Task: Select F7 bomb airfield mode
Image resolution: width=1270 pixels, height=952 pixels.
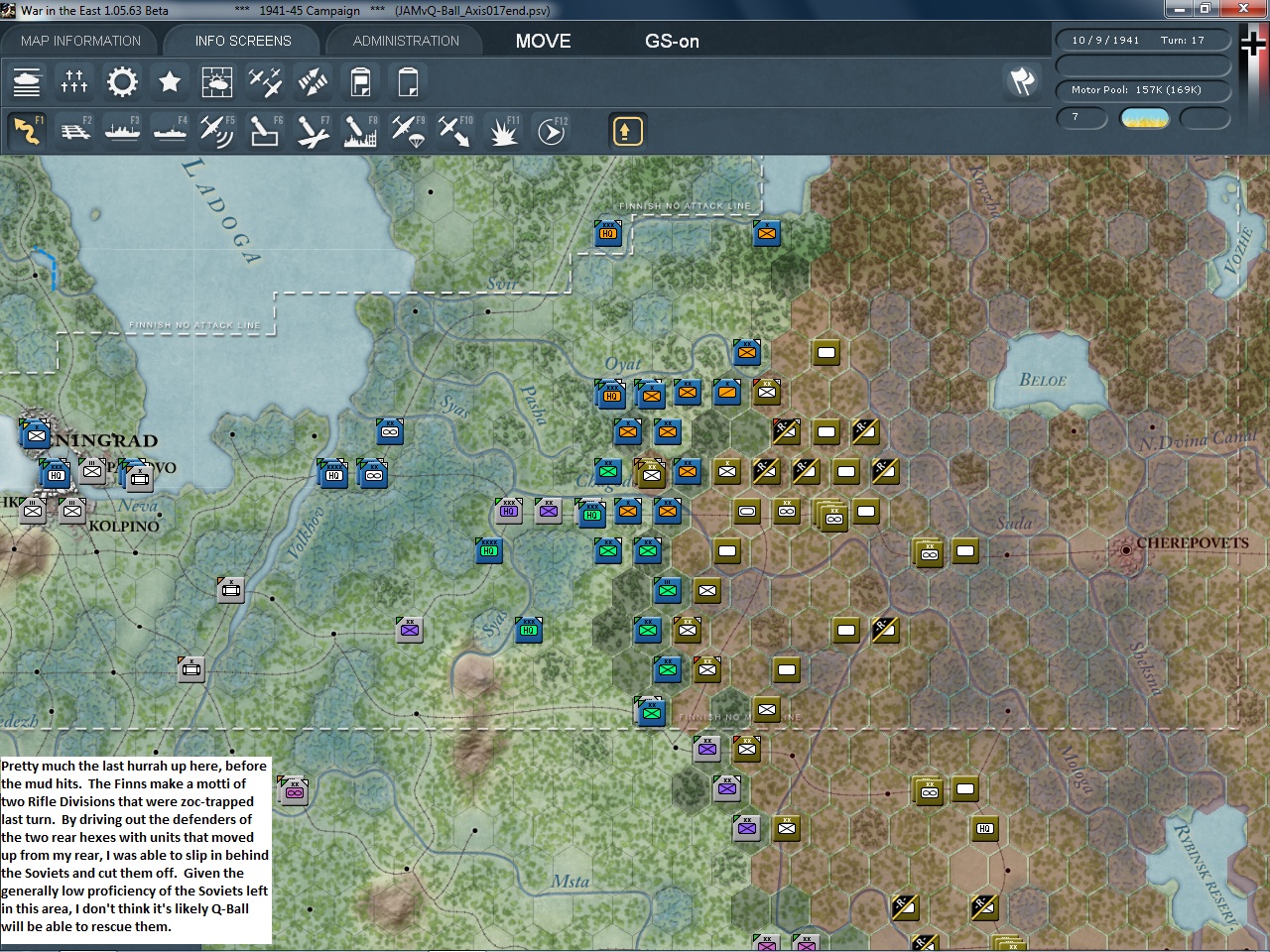Action: (313, 131)
